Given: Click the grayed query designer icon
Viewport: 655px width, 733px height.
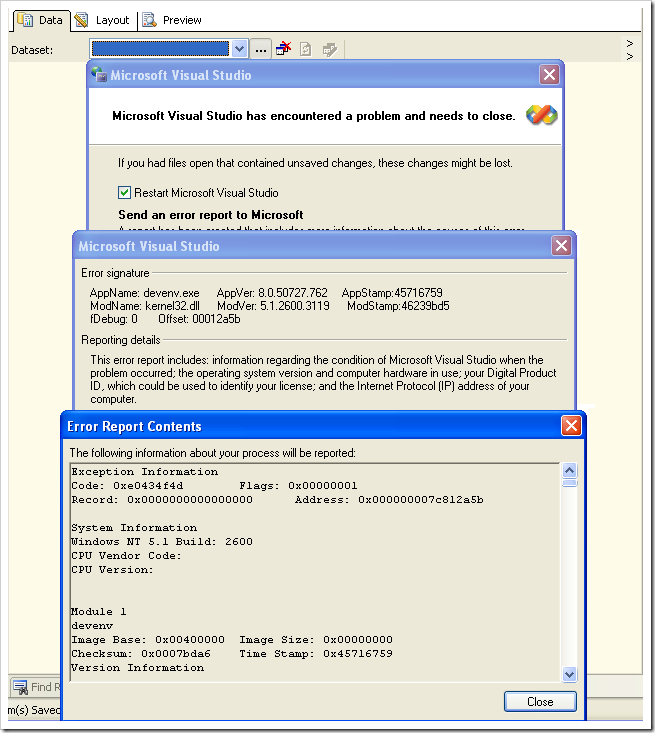Looking at the screenshot, I should click(x=330, y=49).
